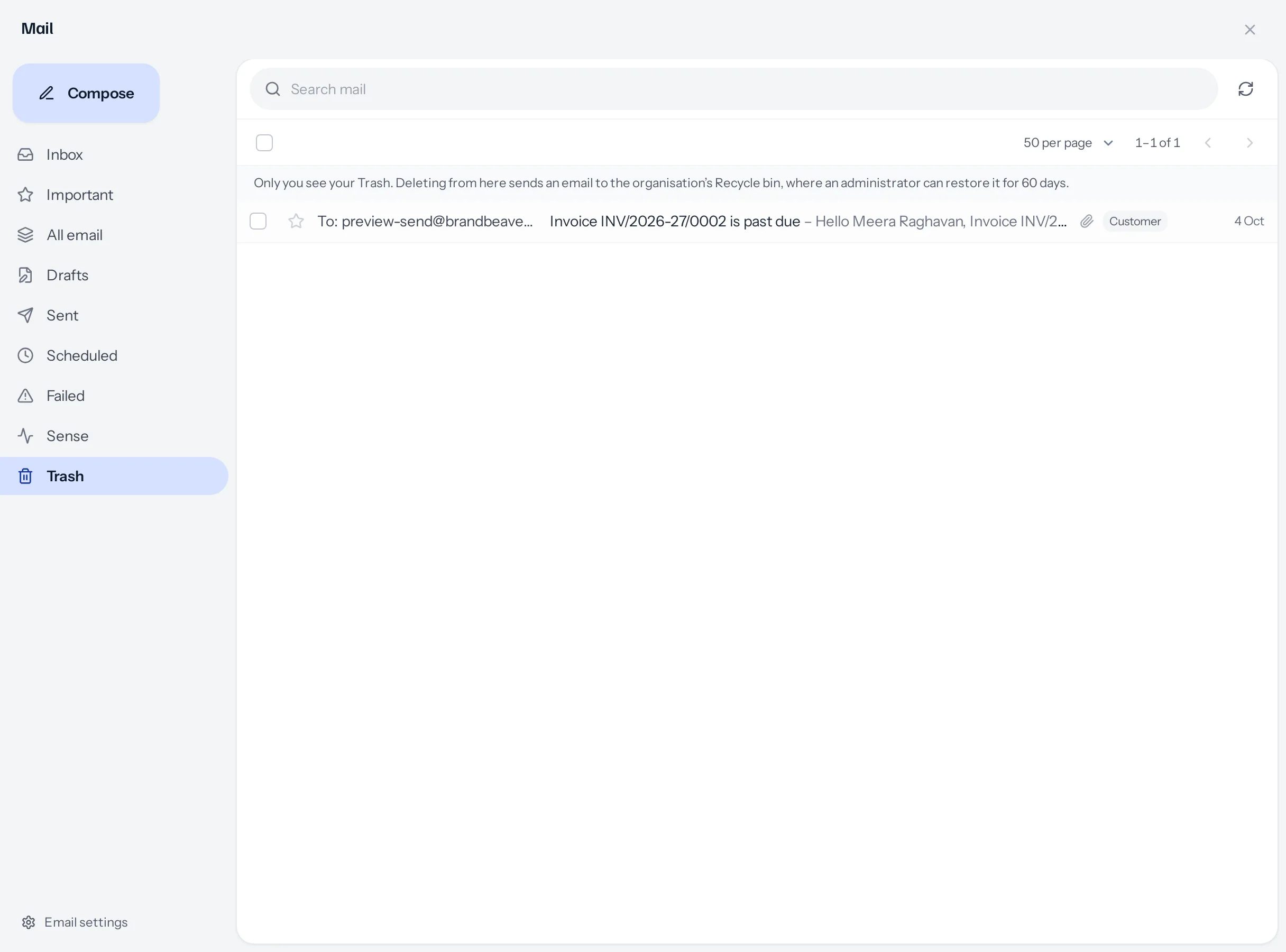The width and height of the screenshot is (1286, 952).
Task: Click the 1–1 of 1 page count
Action: [1158, 143]
